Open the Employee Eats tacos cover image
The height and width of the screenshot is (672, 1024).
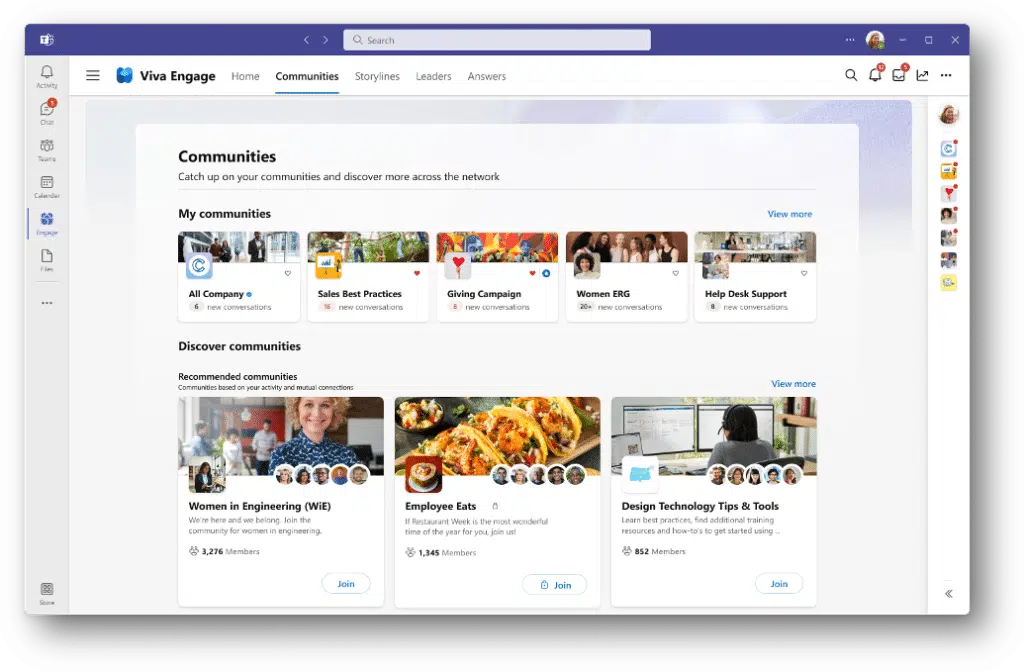pos(497,436)
